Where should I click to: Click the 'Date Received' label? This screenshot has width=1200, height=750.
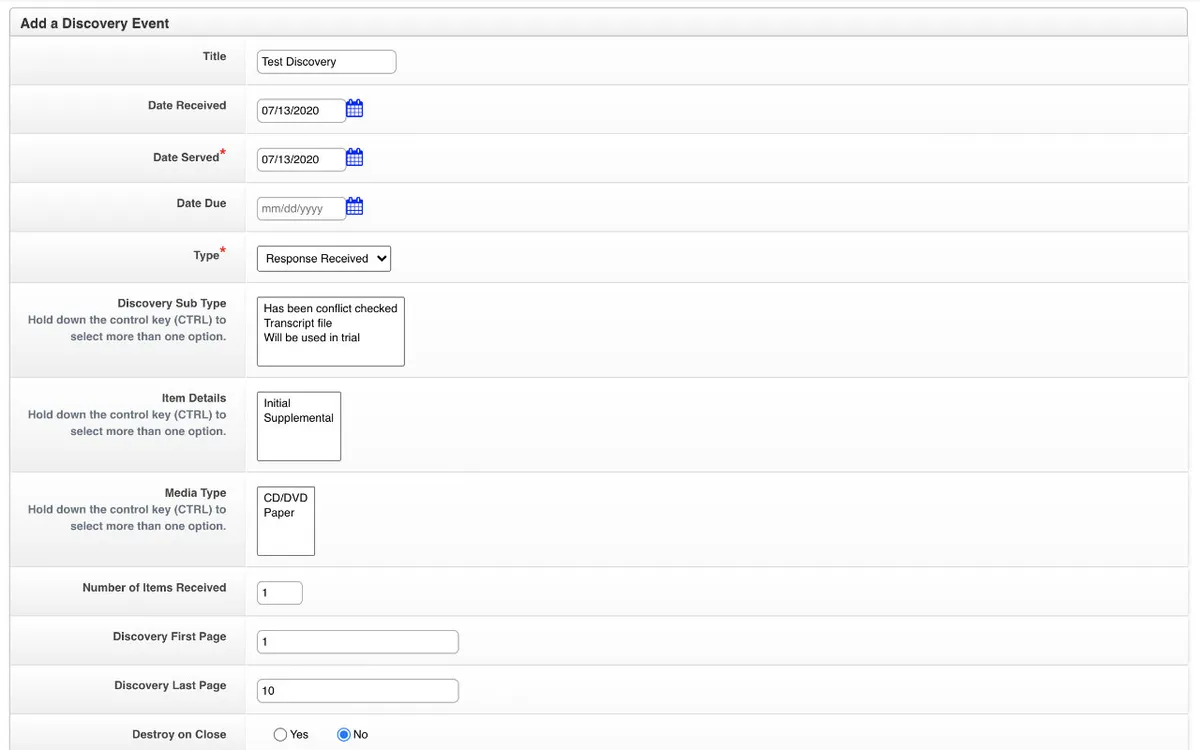tap(187, 106)
